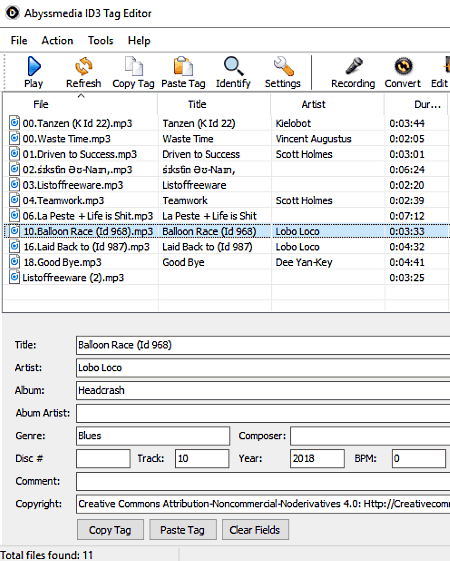Click the empty Composer field
Screen dimensions: 450x561
pos(370,436)
